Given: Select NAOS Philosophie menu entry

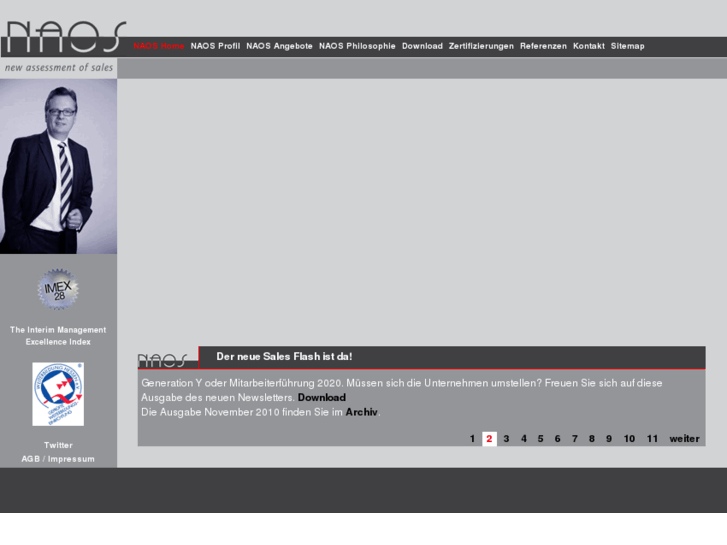Looking at the screenshot, I should pyautogui.click(x=357, y=46).
